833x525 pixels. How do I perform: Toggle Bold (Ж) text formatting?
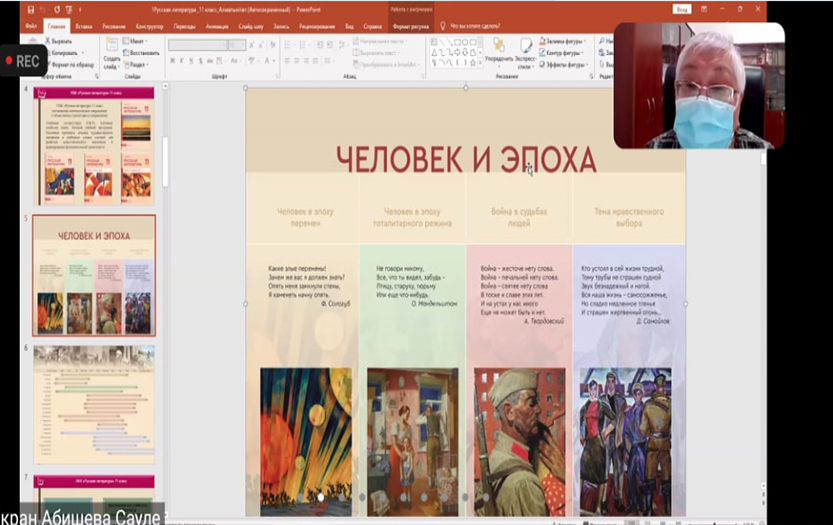tap(172, 62)
